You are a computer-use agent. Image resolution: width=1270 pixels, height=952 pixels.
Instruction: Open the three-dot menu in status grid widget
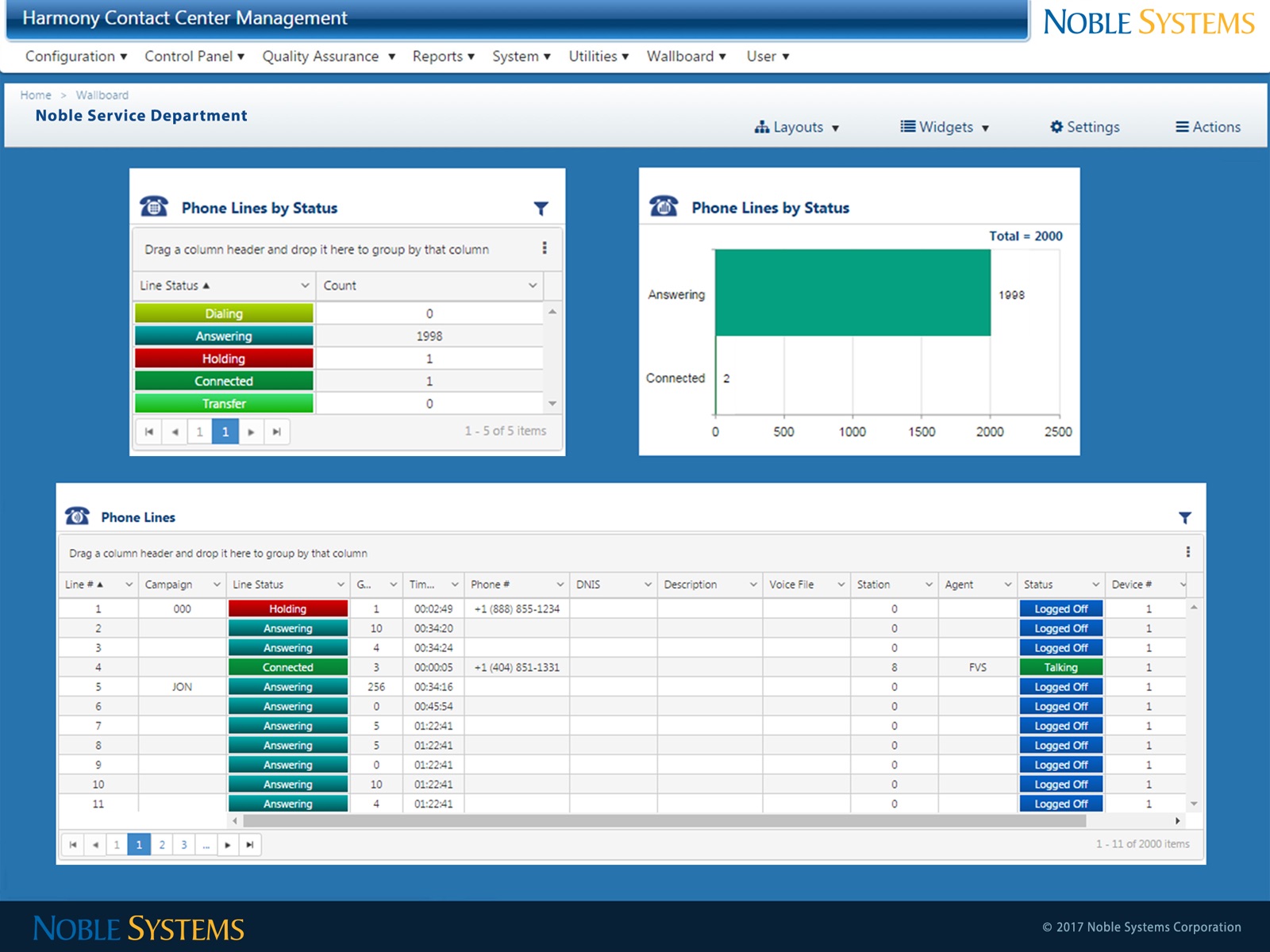coord(545,248)
